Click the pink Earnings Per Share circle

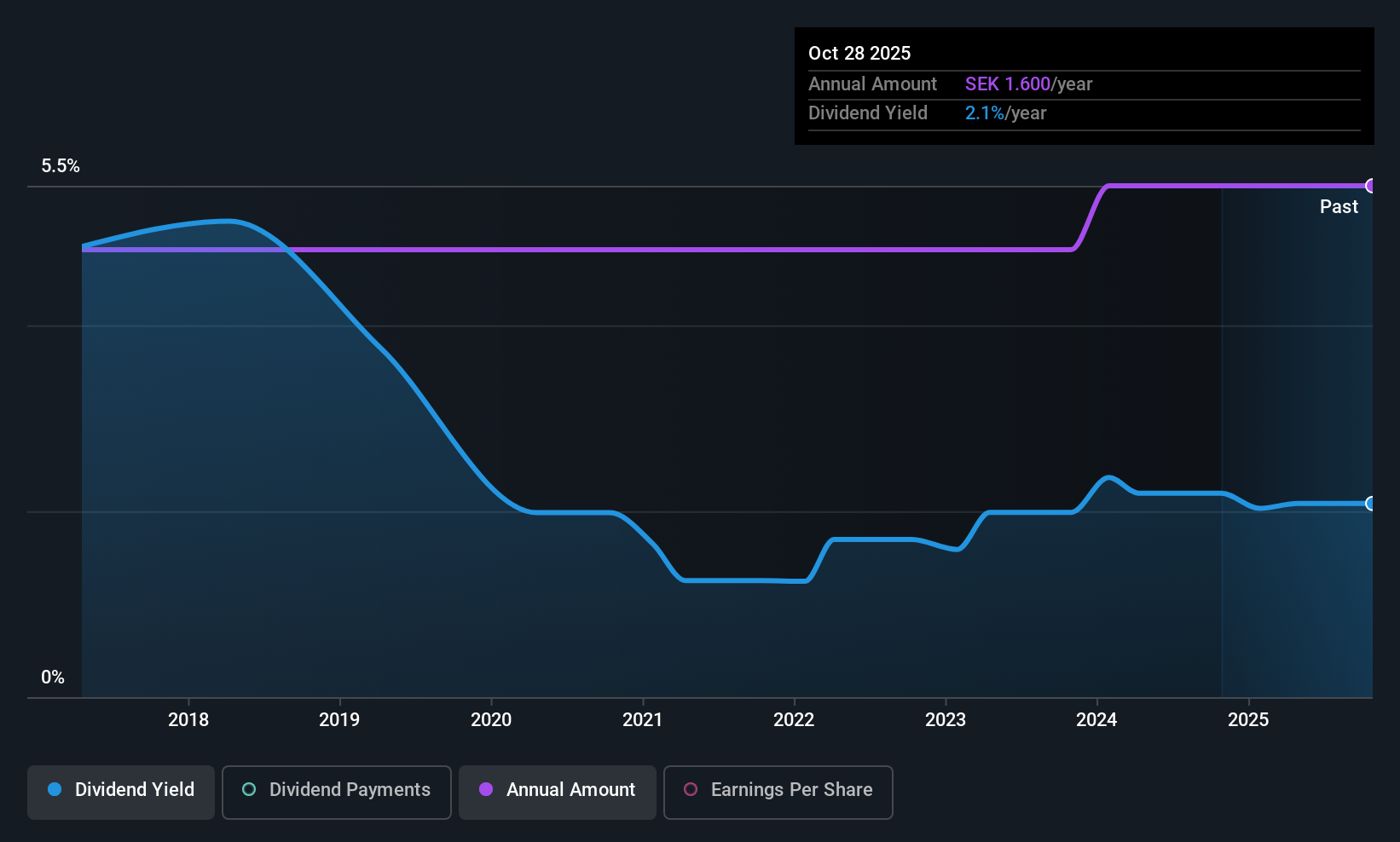(691, 790)
